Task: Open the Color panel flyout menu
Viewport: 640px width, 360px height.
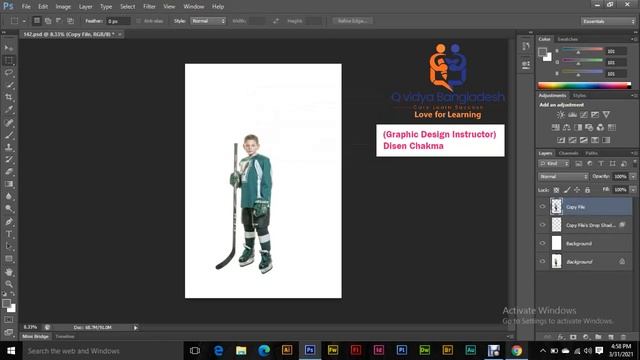Action: (634, 39)
